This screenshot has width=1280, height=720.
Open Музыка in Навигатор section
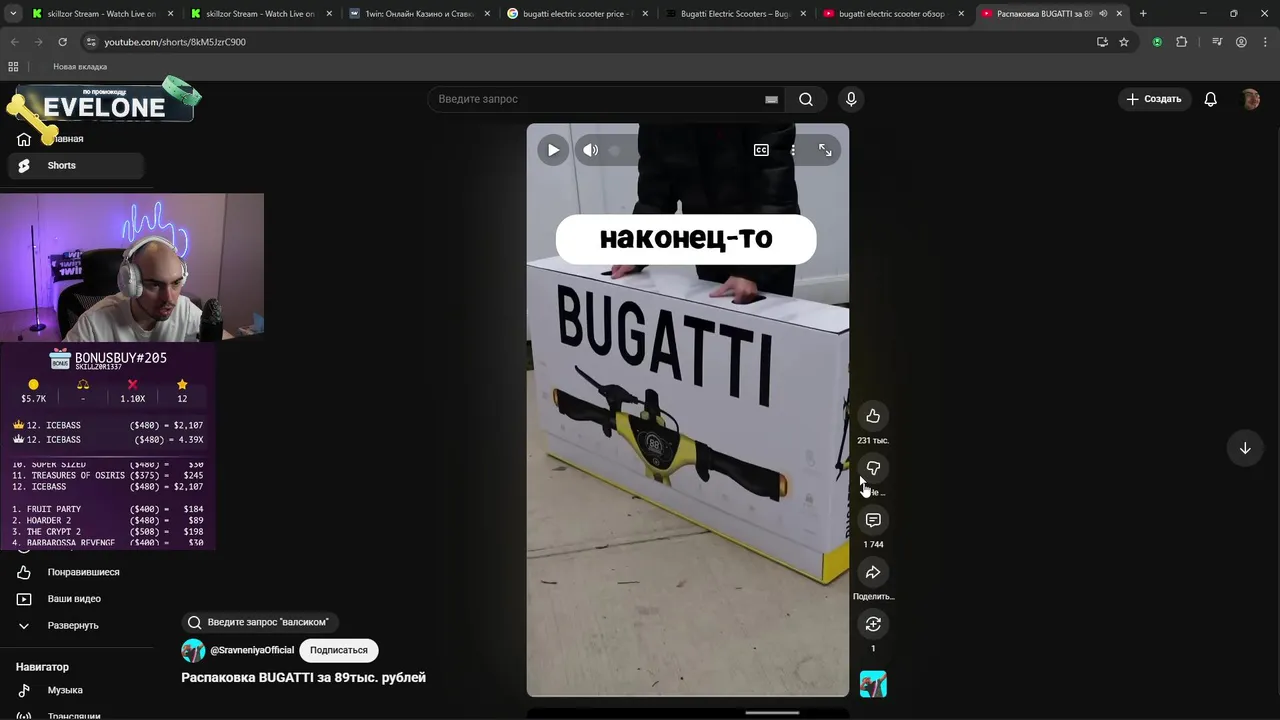(75, 690)
